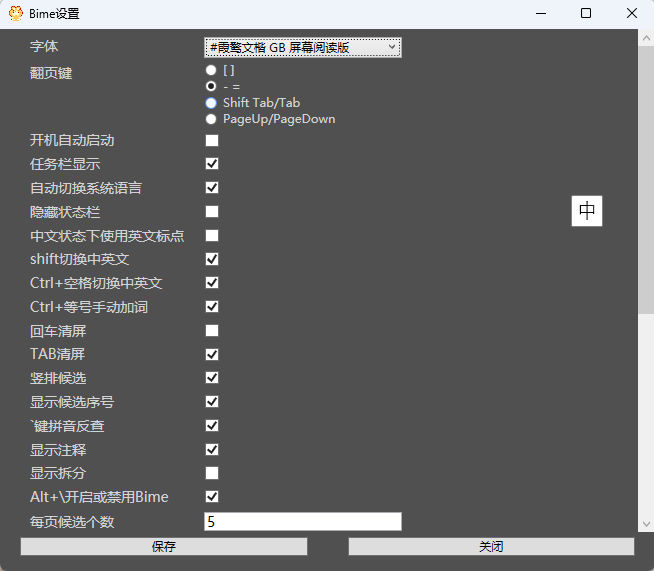Click the 每页候选个数 input field
This screenshot has height=571, width=654.
(302, 521)
